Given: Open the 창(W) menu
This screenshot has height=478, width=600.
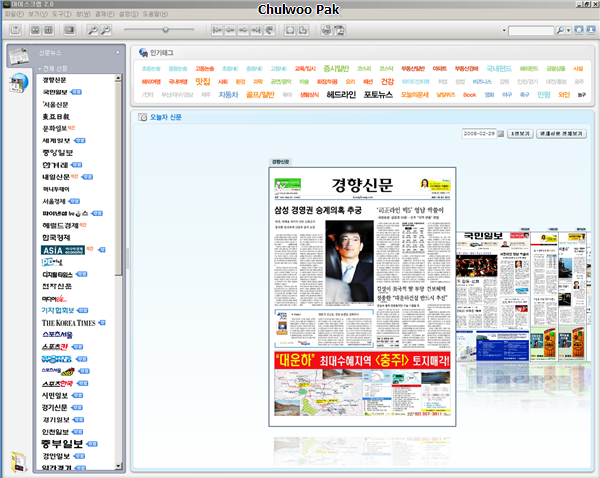Looking at the screenshot, I should (83, 14).
